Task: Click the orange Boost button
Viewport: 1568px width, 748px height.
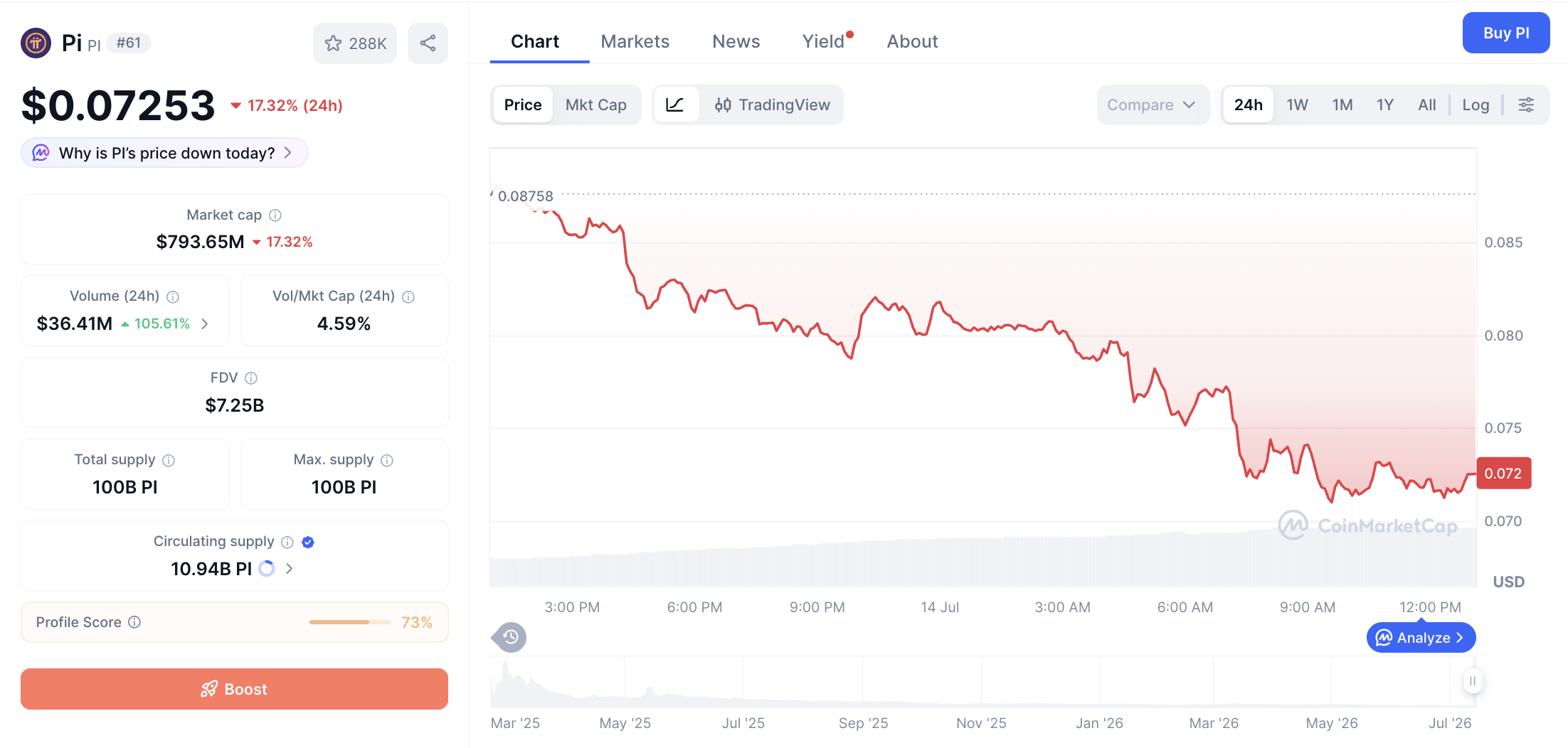Action: tap(234, 689)
